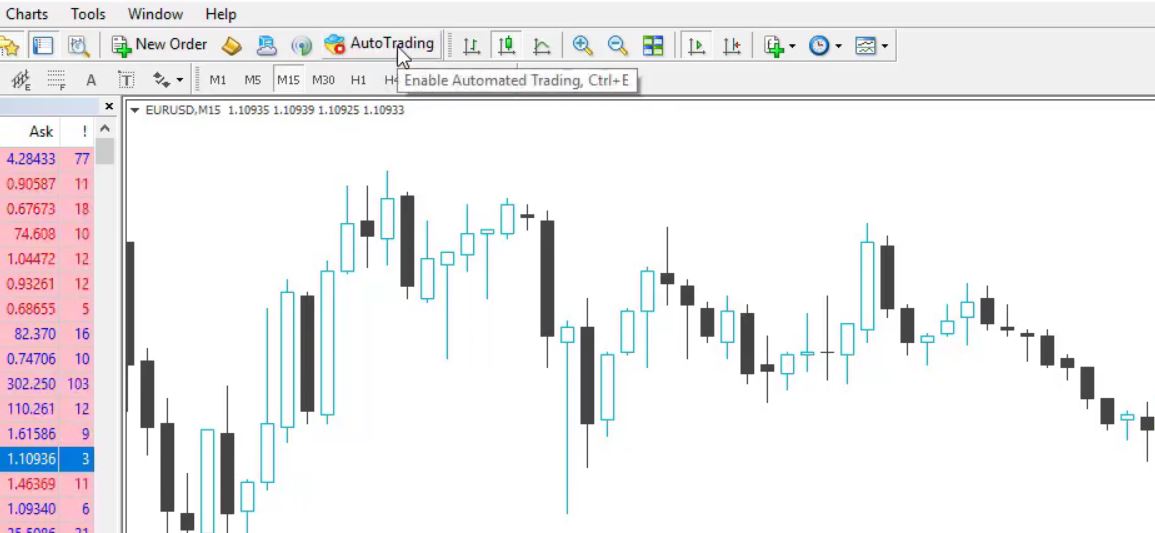The width and height of the screenshot is (1155, 533).
Task: Open the EURUSD,M15 chart title triangle
Action: 135,110
